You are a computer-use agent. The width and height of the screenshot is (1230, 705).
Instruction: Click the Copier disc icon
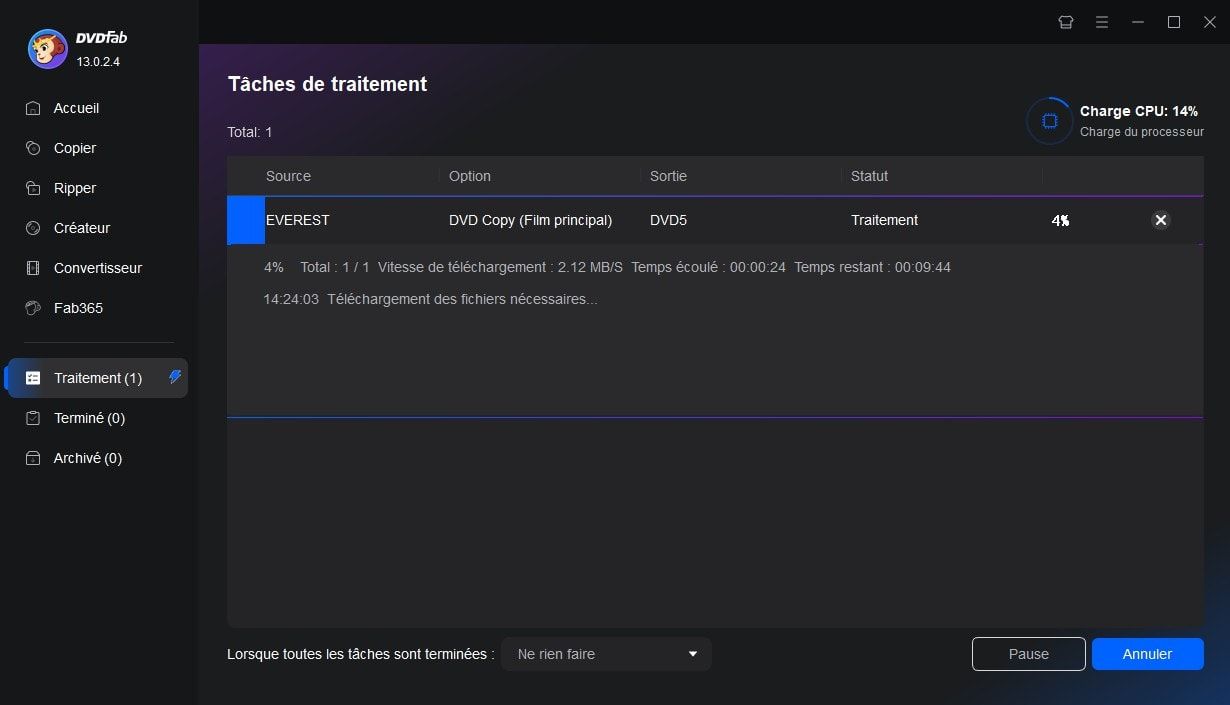(33, 148)
